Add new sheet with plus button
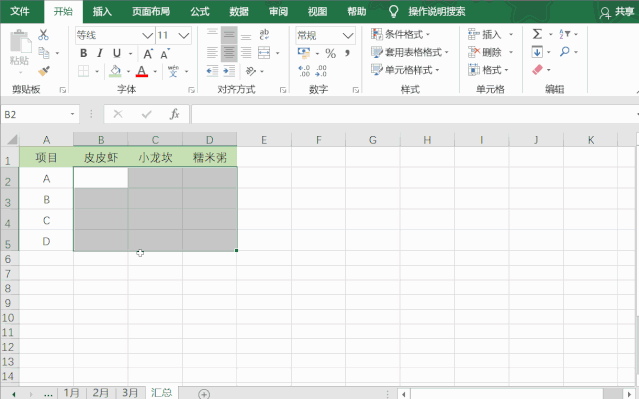This screenshot has height=399, width=639. [x=204, y=394]
